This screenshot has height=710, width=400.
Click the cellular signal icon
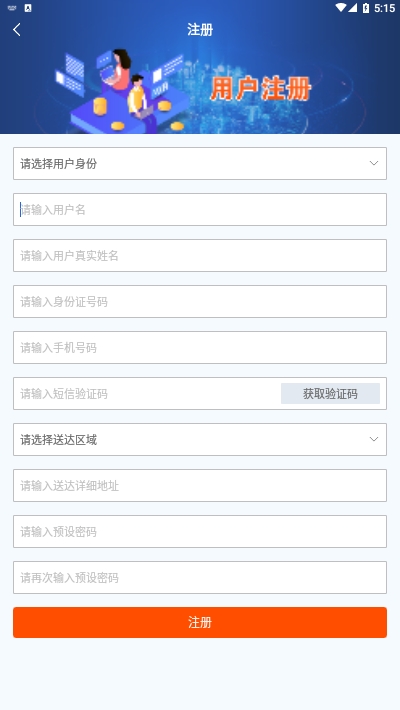[352, 8]
